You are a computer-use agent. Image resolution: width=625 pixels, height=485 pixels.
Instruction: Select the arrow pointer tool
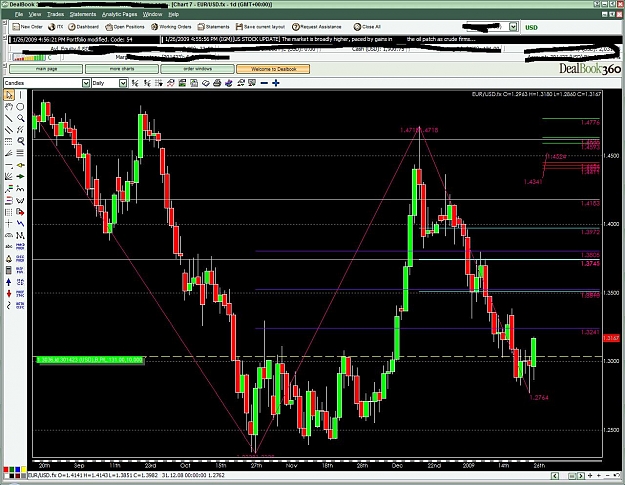(x=9, y=95)
